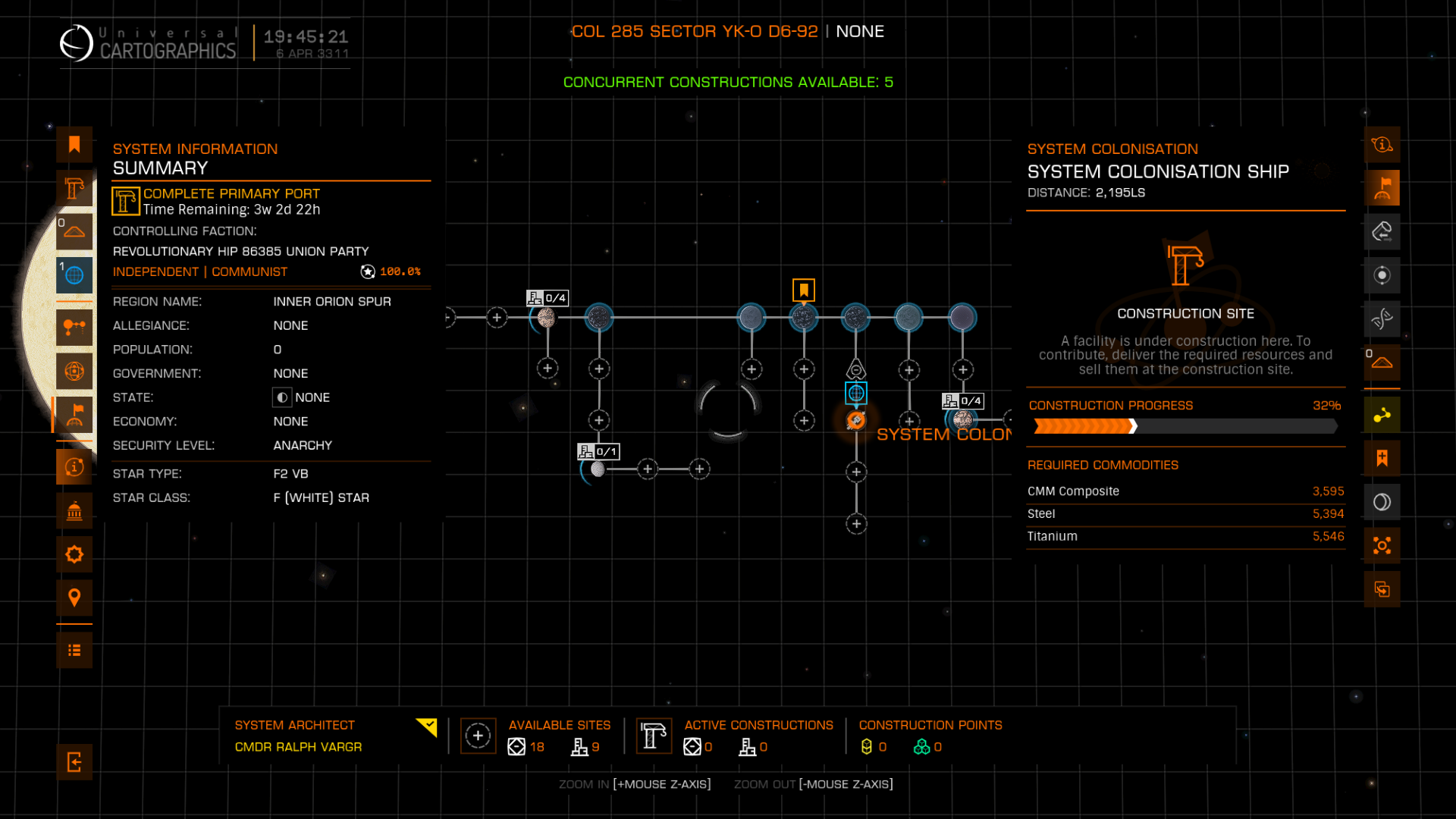1456x819 pixels.
Task: Select the white moon with 0/1 badge
Action: pyautogui.click(x=598, y=469)
